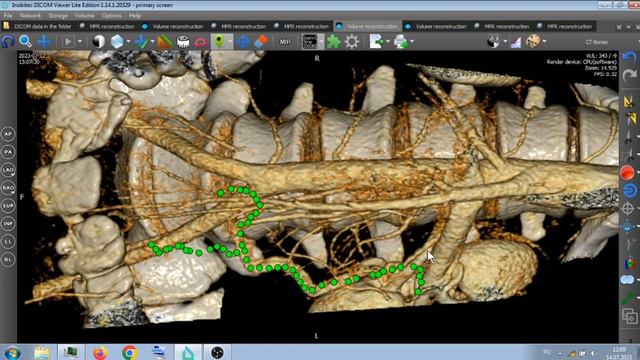The width and height of the screenshot is (640, 360).
Task: Click the gray crosshair target in sidebar
Action: coord(628,208)
